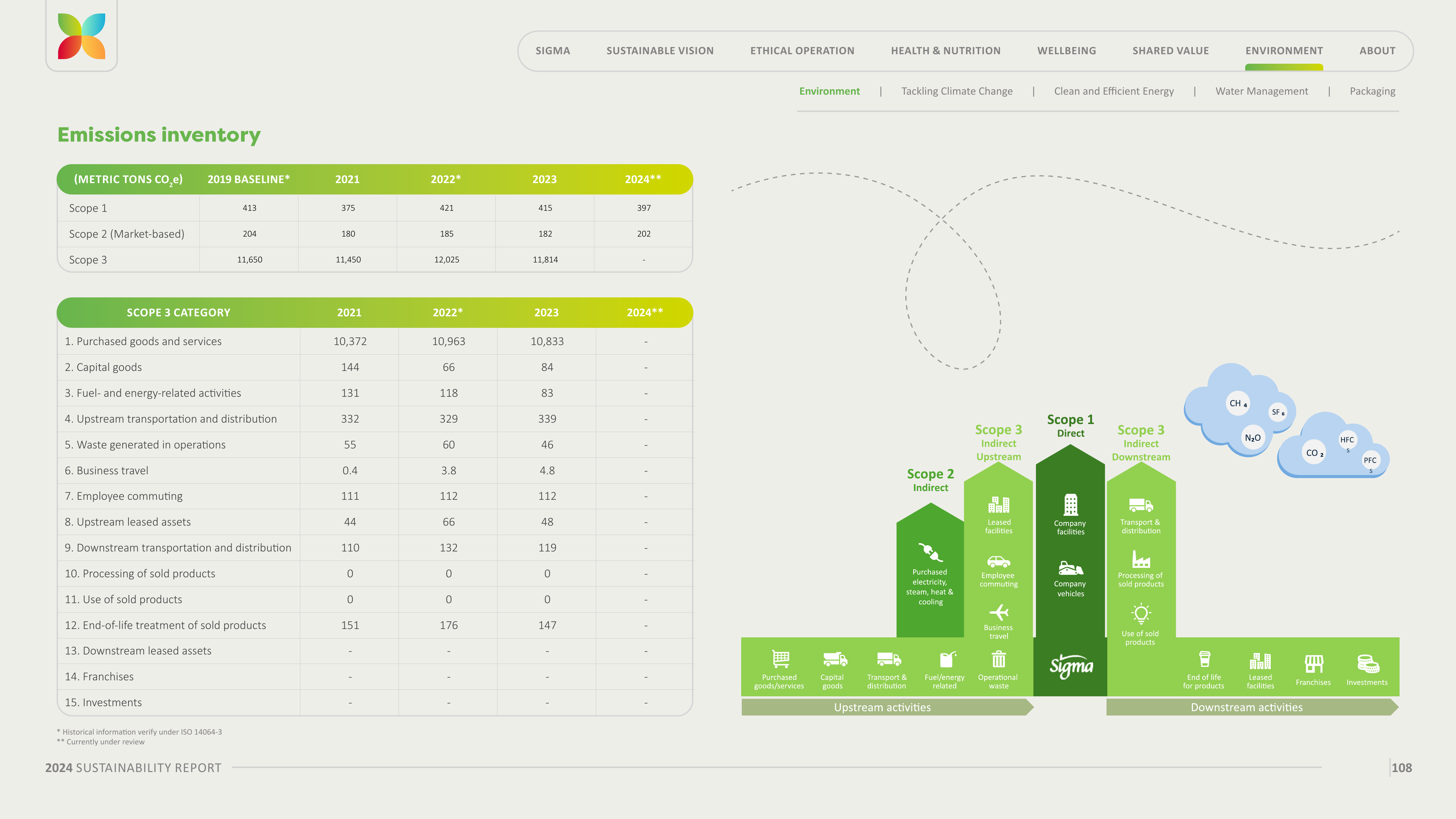Click the CO2 bubble in the cloud
The height and width of the screenshot is (819, 1456).
click(x=1314, y=453)
